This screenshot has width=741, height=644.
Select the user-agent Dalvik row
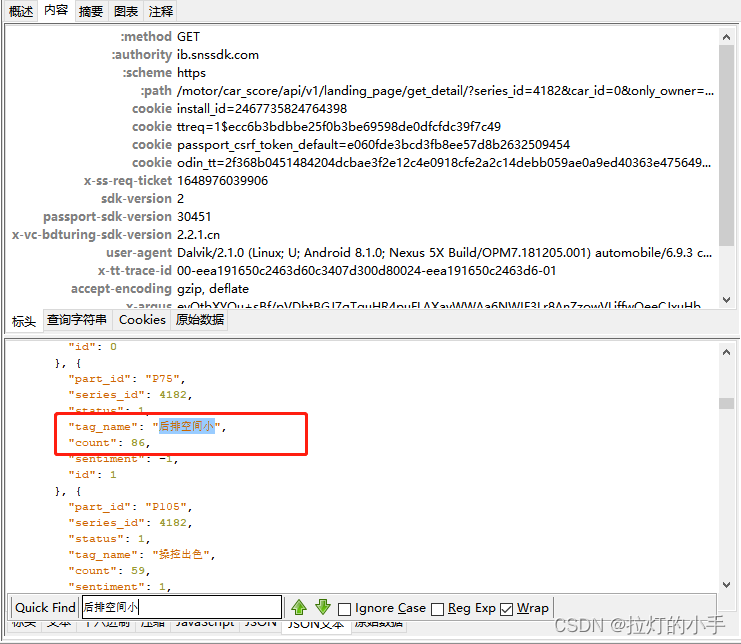tap(362, 252)
